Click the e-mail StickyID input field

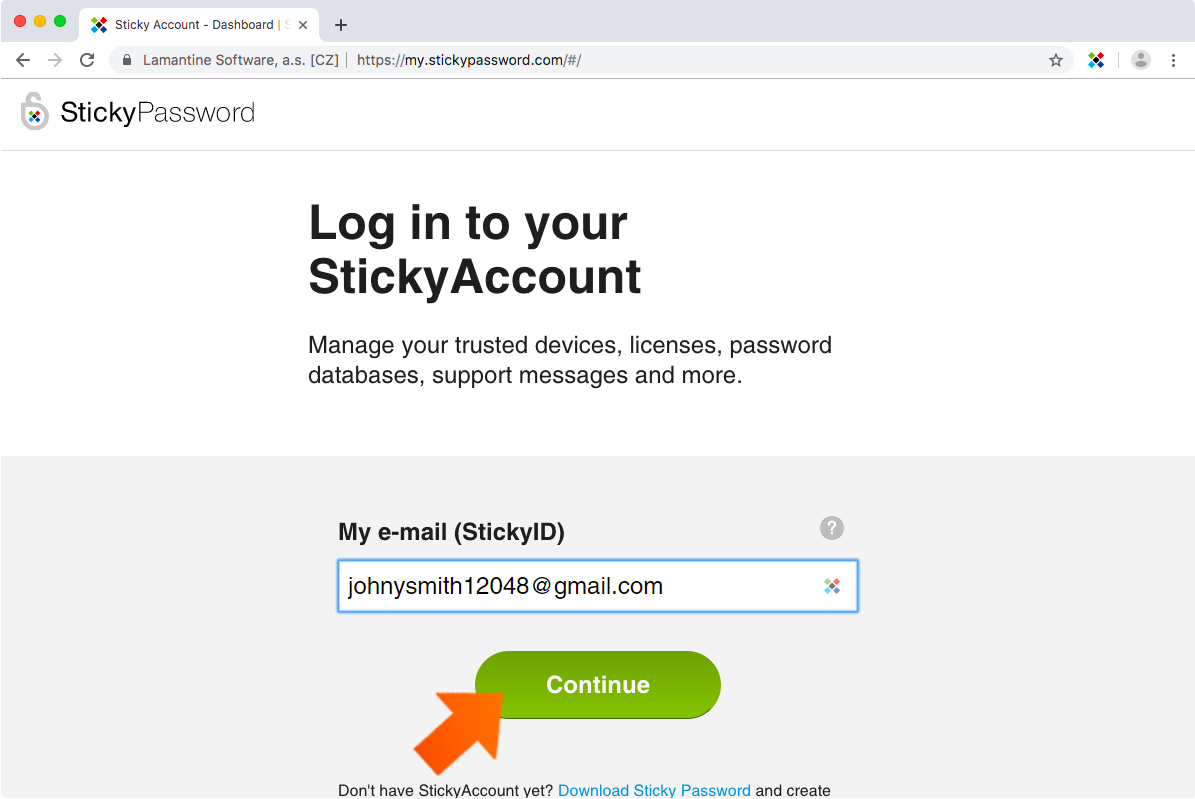[598, 586]
